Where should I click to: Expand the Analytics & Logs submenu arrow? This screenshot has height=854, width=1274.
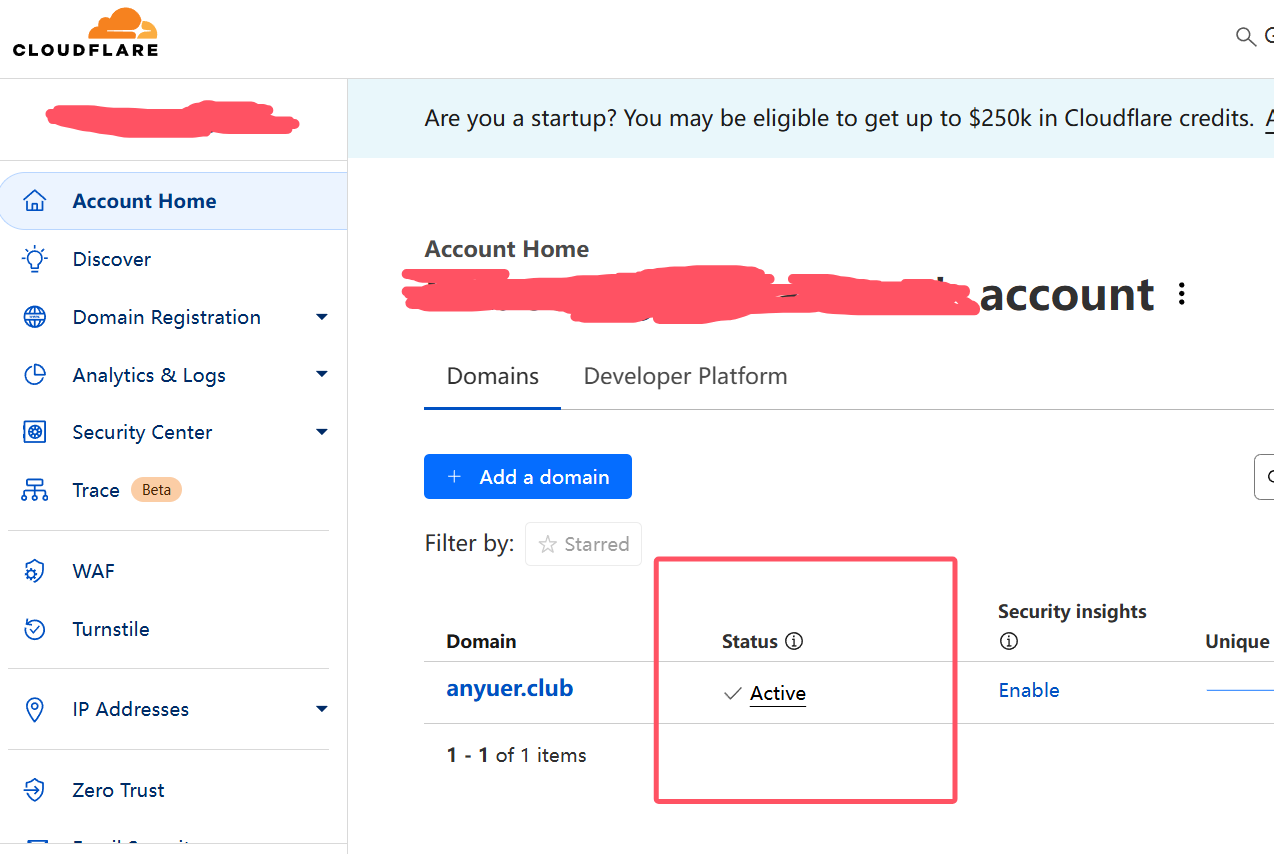322,374
